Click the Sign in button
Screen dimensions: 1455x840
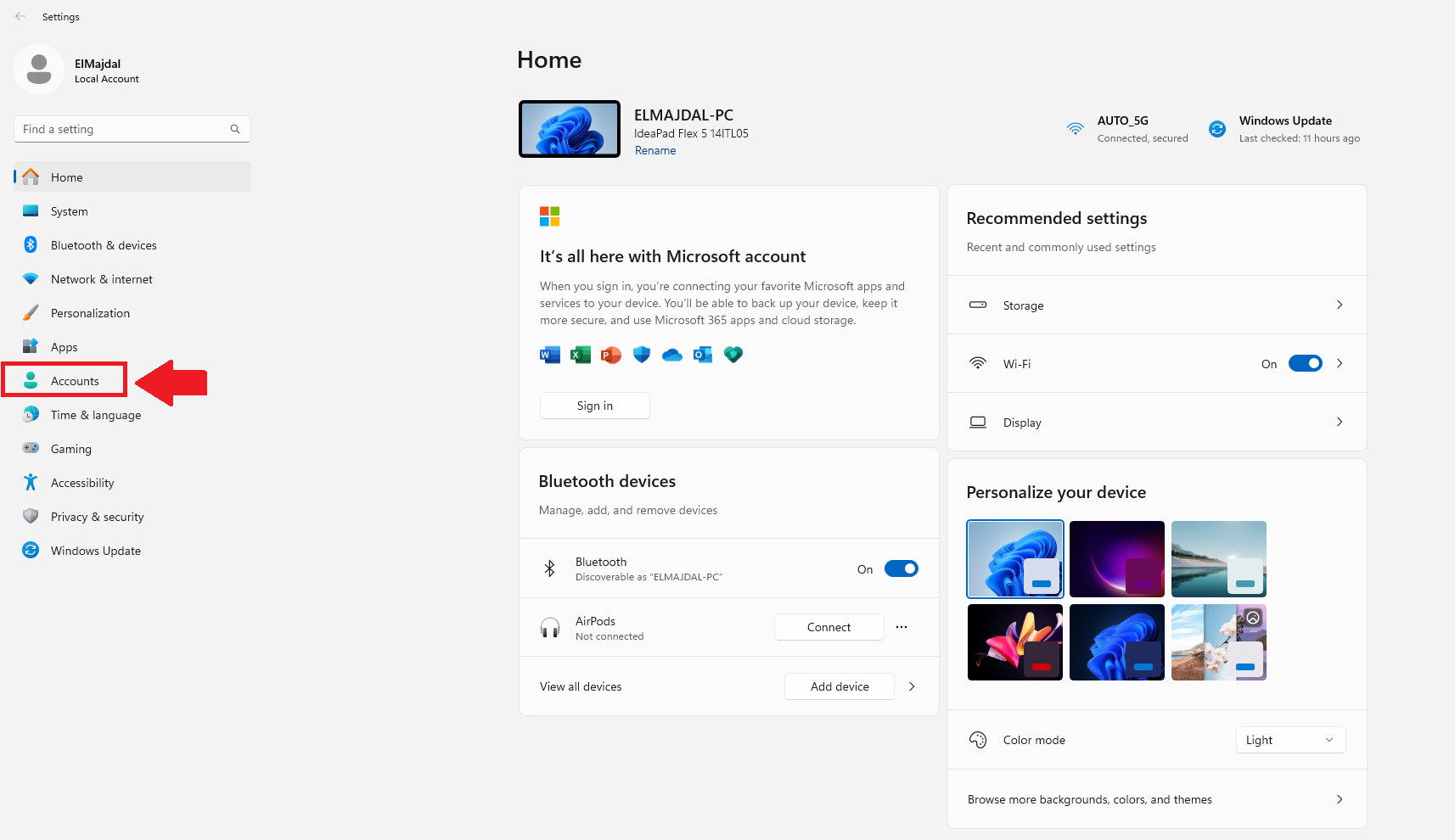[x=594, y=406]
